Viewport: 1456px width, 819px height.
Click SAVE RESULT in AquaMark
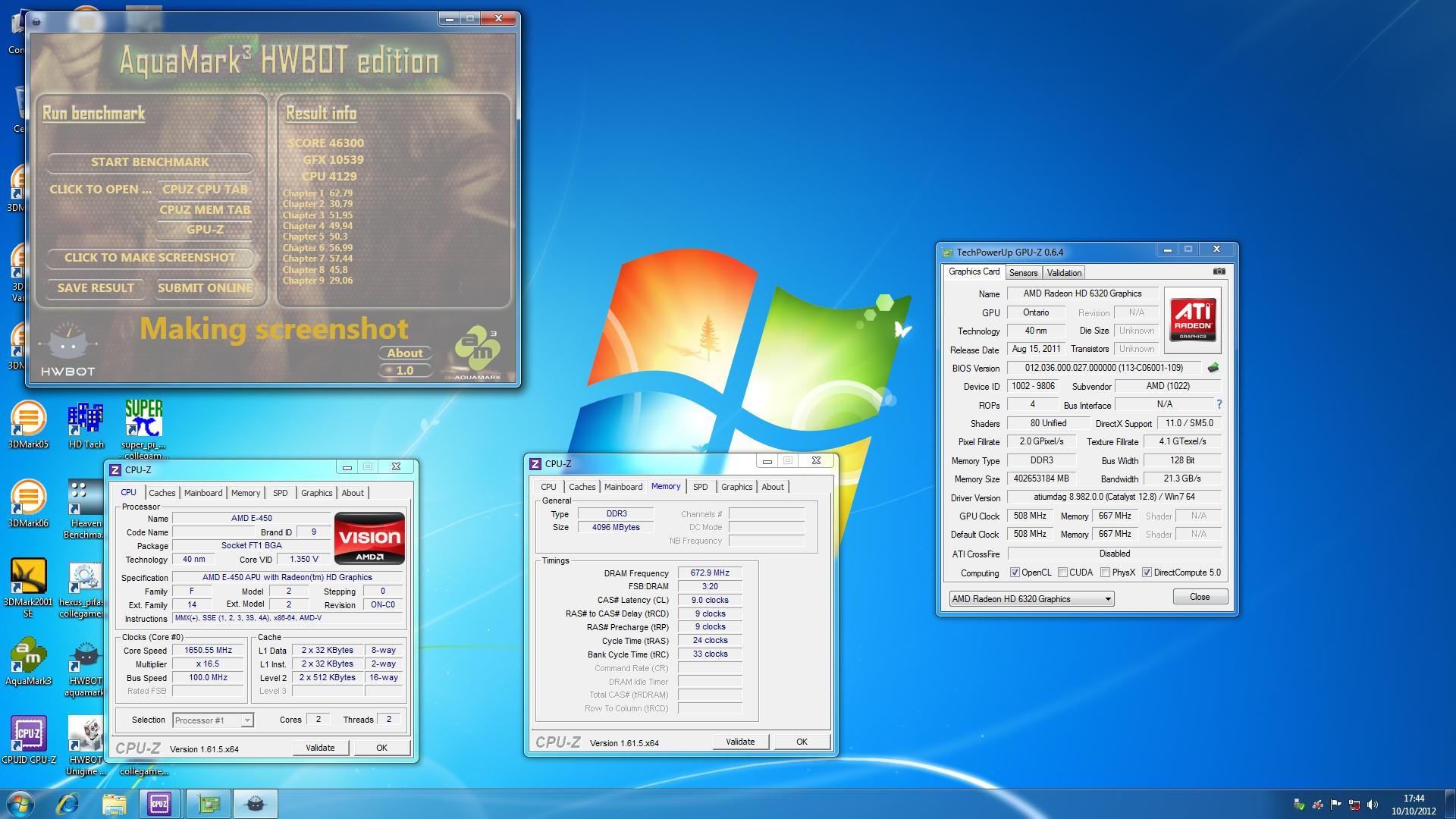(96, 288)
